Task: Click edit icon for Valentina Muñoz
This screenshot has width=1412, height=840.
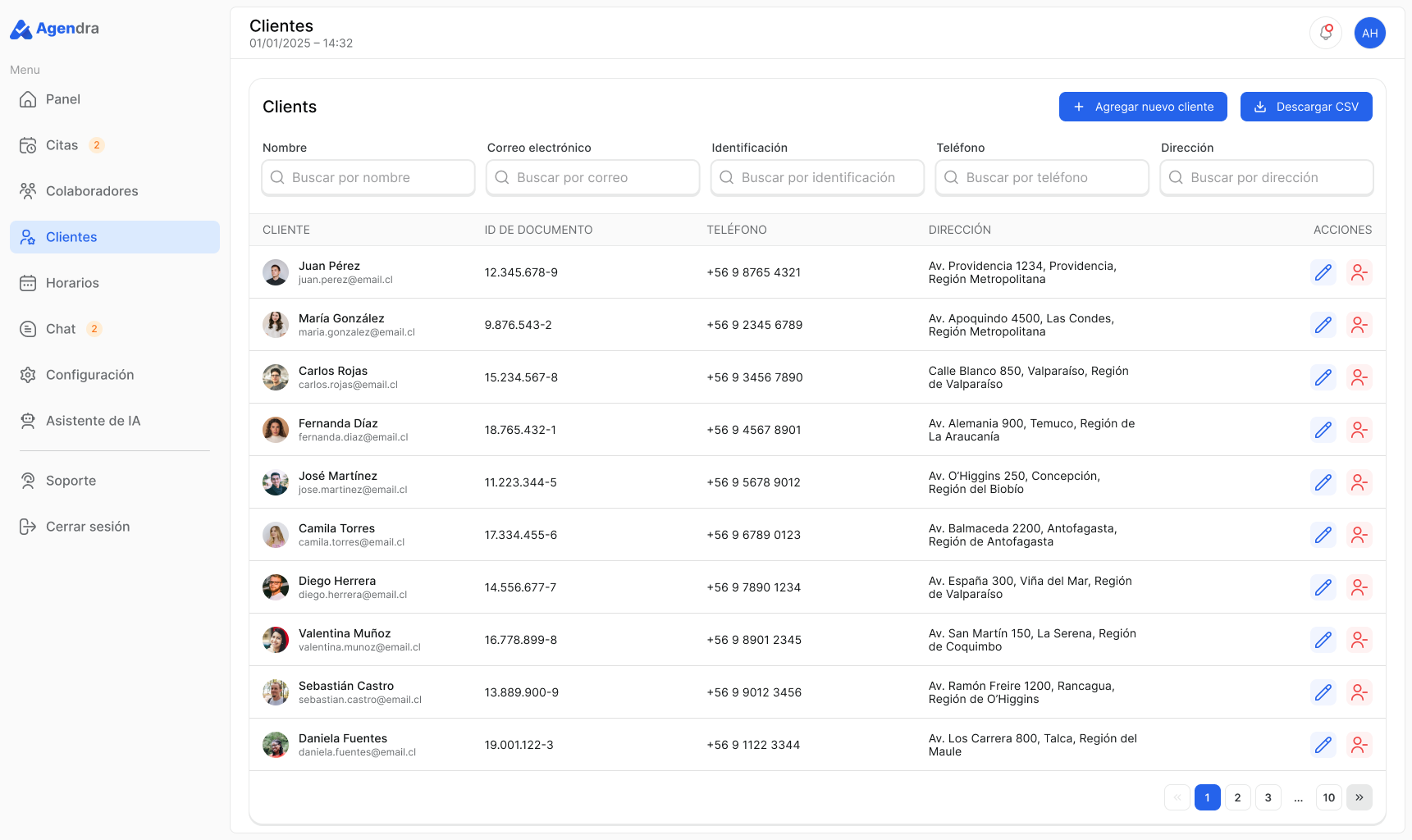Action: [x=1323, y=640]
